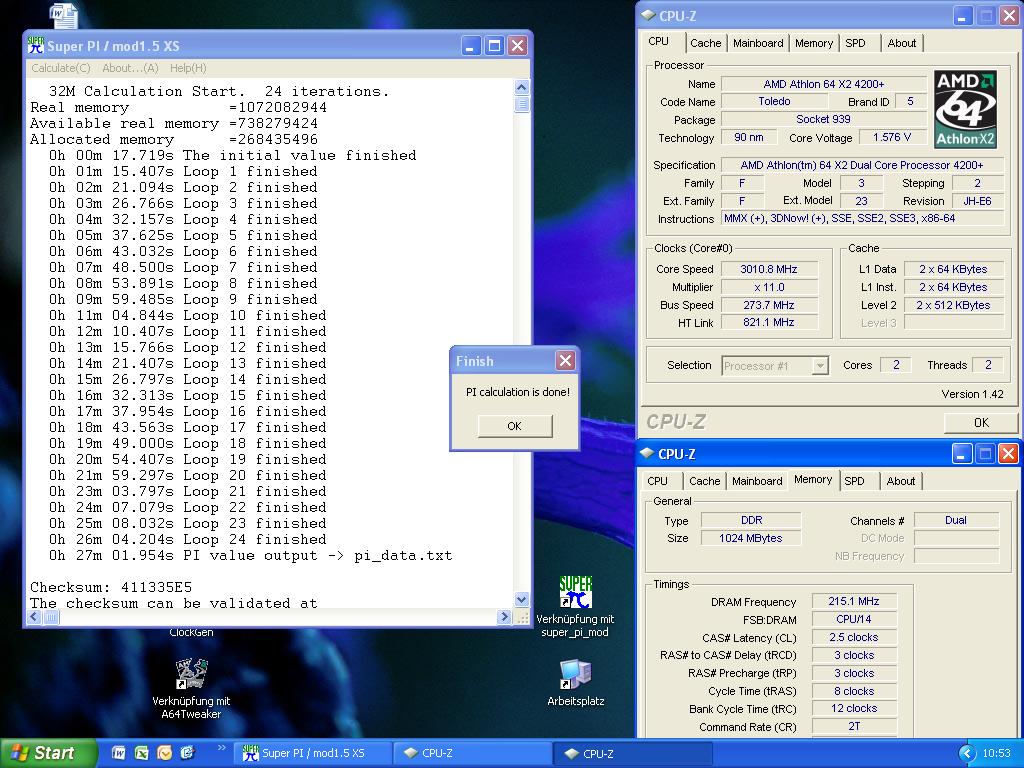
Task: Activate Super PI / mod1.5 XS taskbar button
Action: tap(312, 753)
